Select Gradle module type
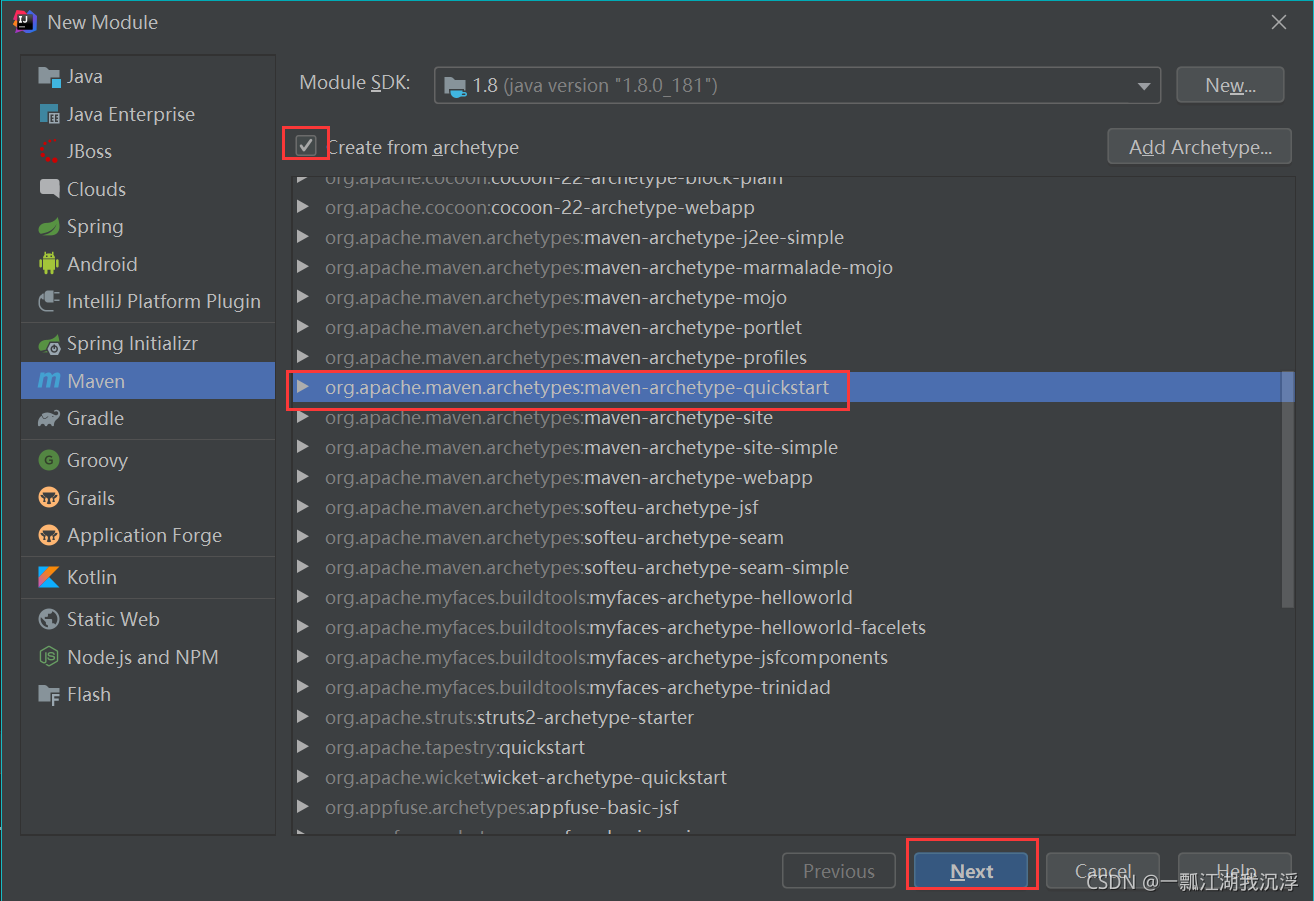This screenshot has height=901, width=1314. point(148,419)
